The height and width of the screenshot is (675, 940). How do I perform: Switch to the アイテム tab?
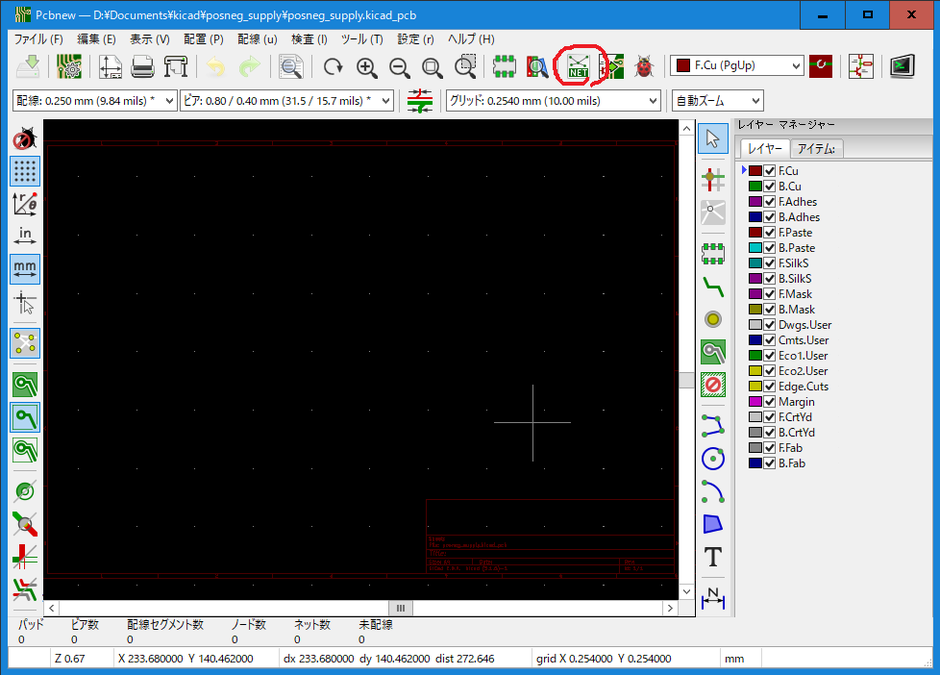817,149
